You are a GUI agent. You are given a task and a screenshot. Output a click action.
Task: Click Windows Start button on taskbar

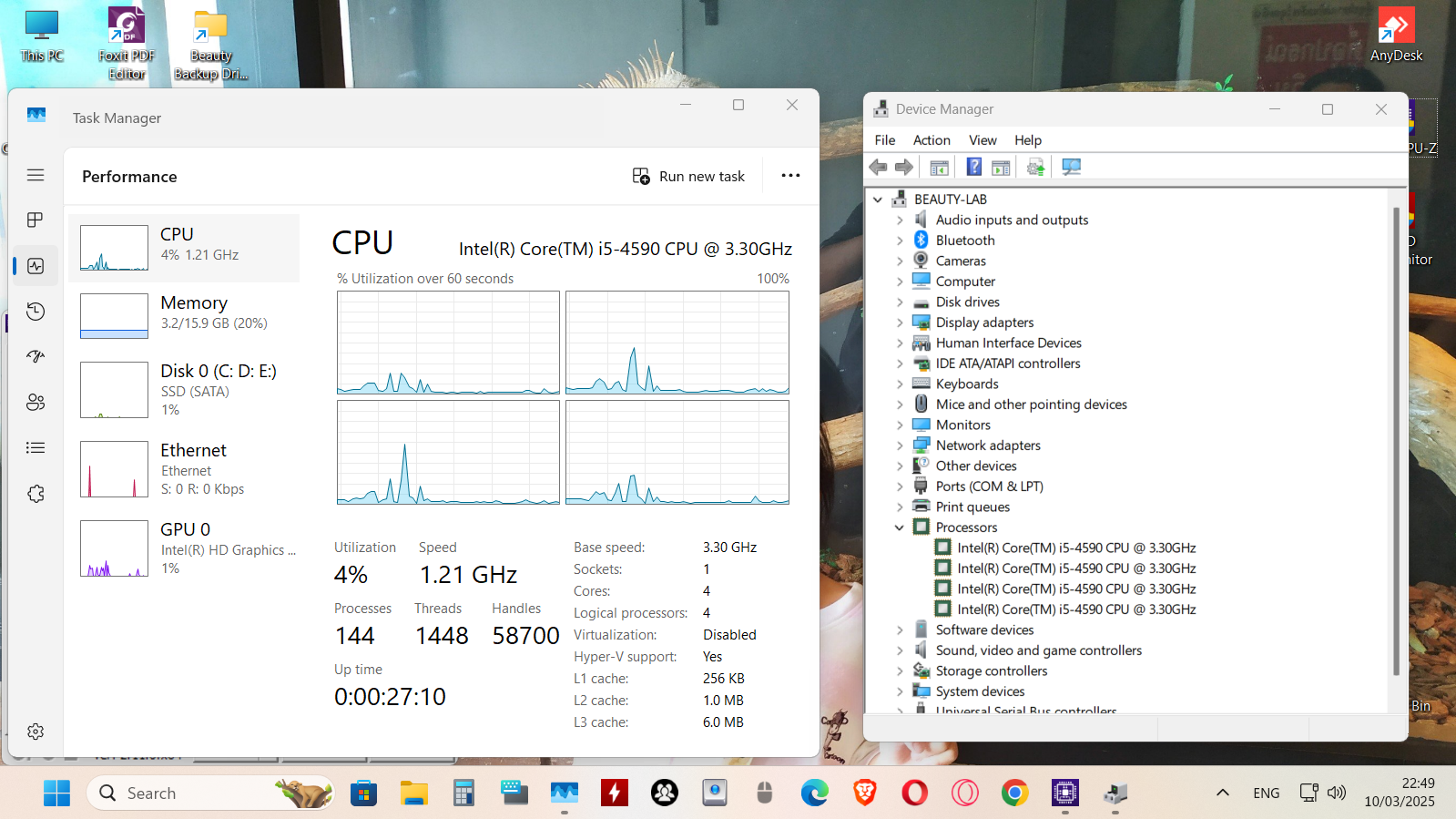(56, 793)
